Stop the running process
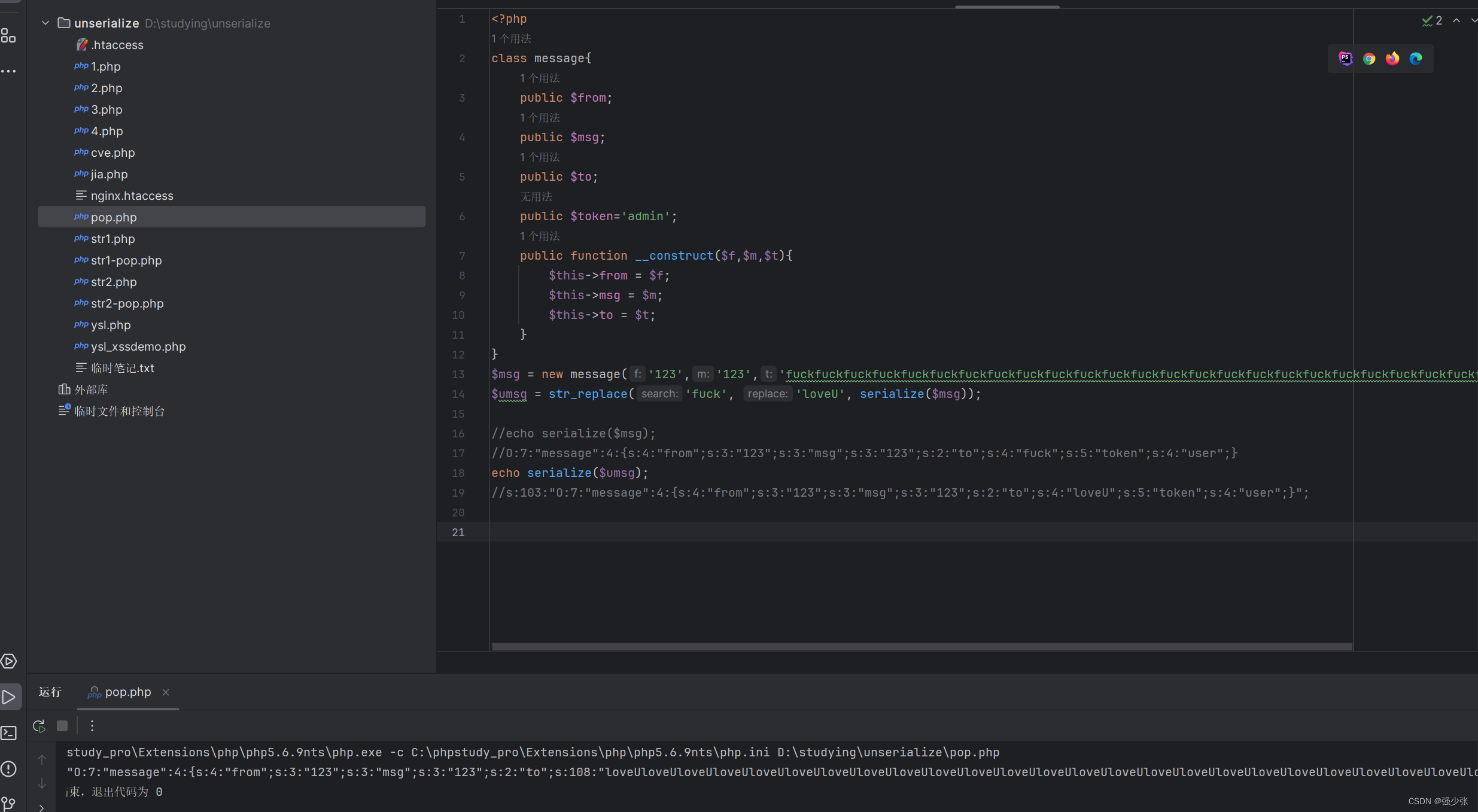The image size is (1478, 812). pos(62,726)
